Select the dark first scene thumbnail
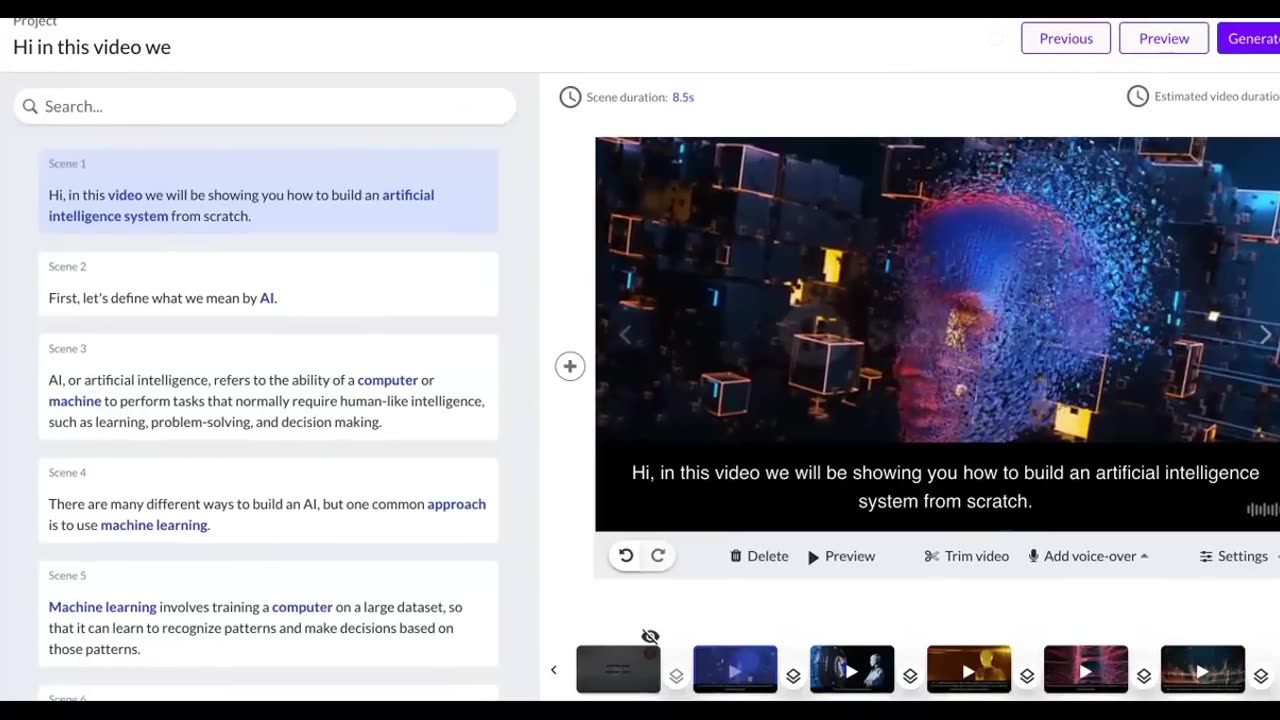 coord(618,669)
